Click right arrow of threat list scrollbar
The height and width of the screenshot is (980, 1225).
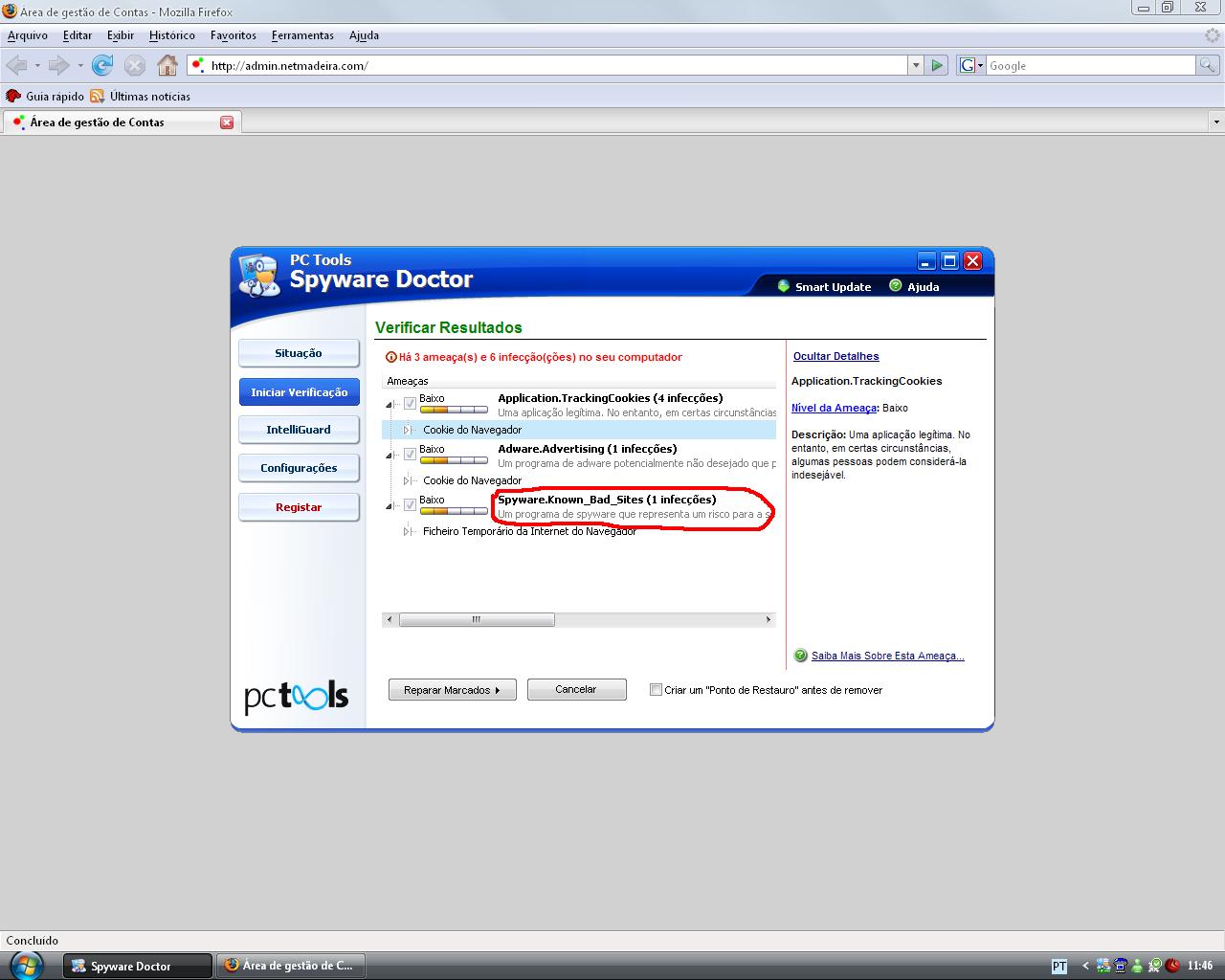768,619
